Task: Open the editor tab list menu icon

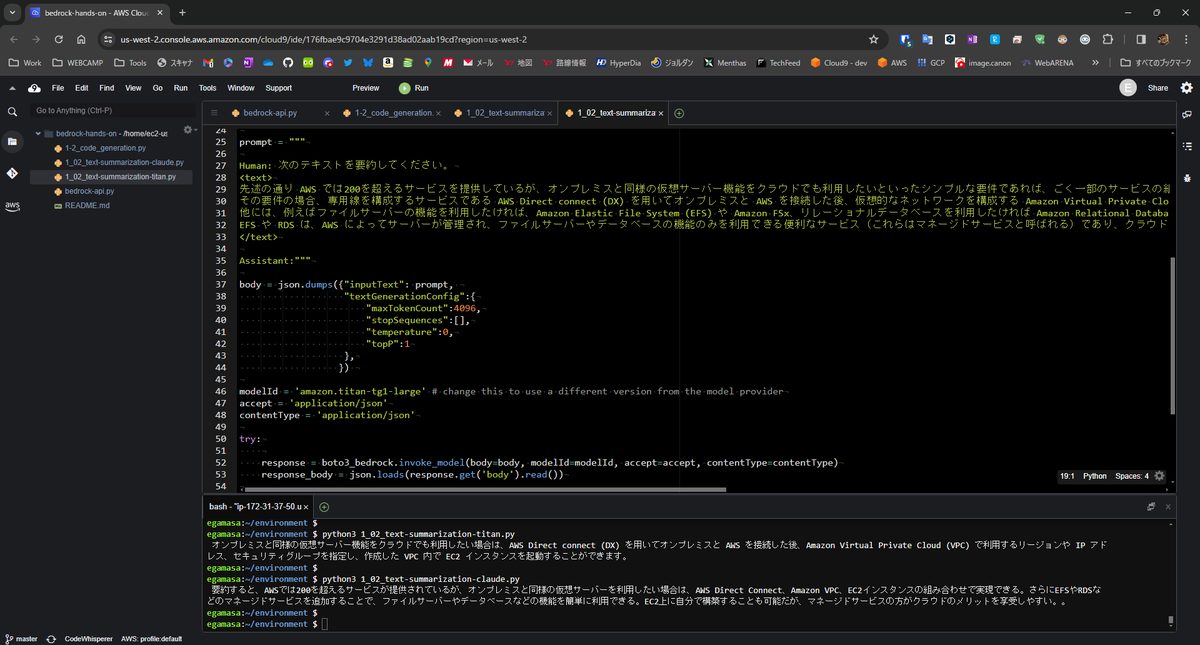Action: coord(214,113)
